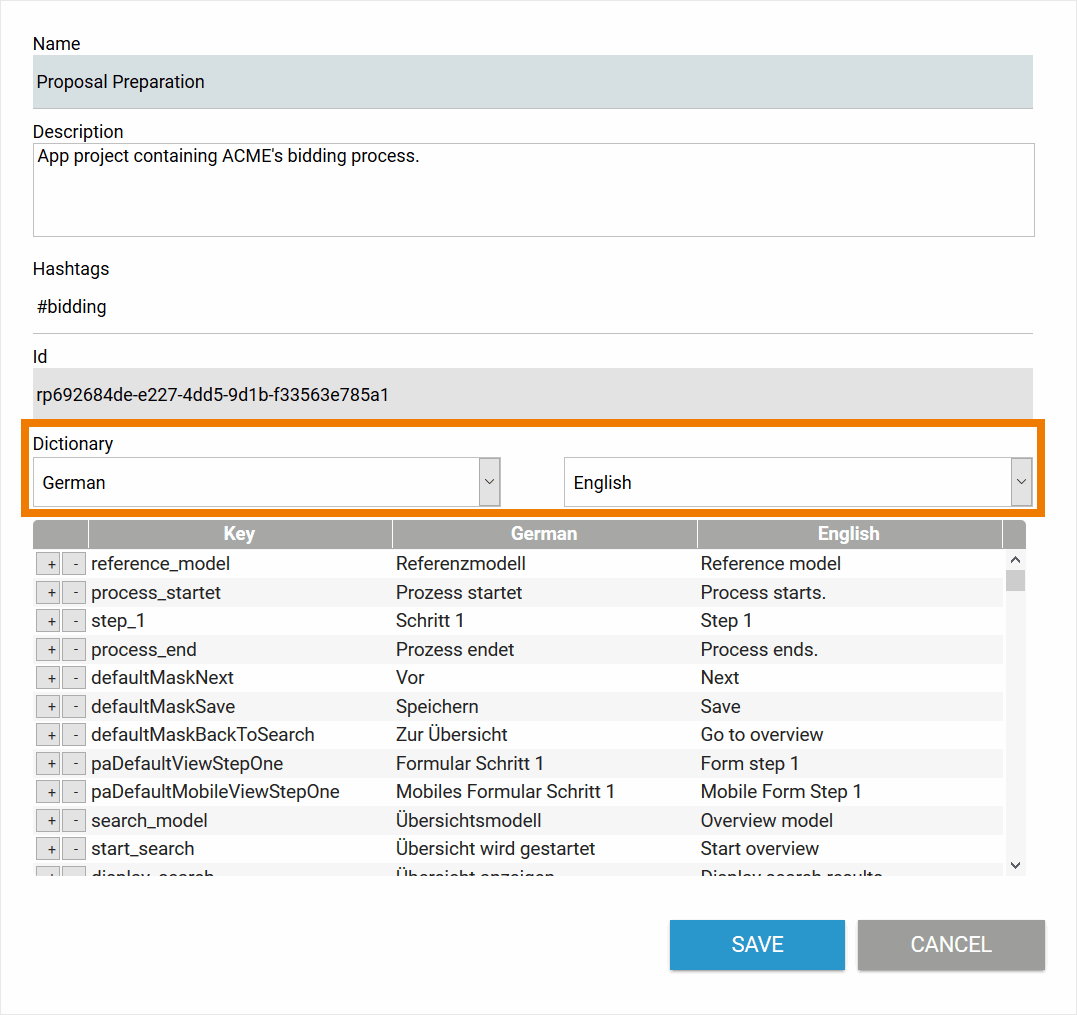Click the Hashtags field containing #bidding
Image resolution: width=1077 pixels, height=1015 pixels.
[x=533, y=307]
